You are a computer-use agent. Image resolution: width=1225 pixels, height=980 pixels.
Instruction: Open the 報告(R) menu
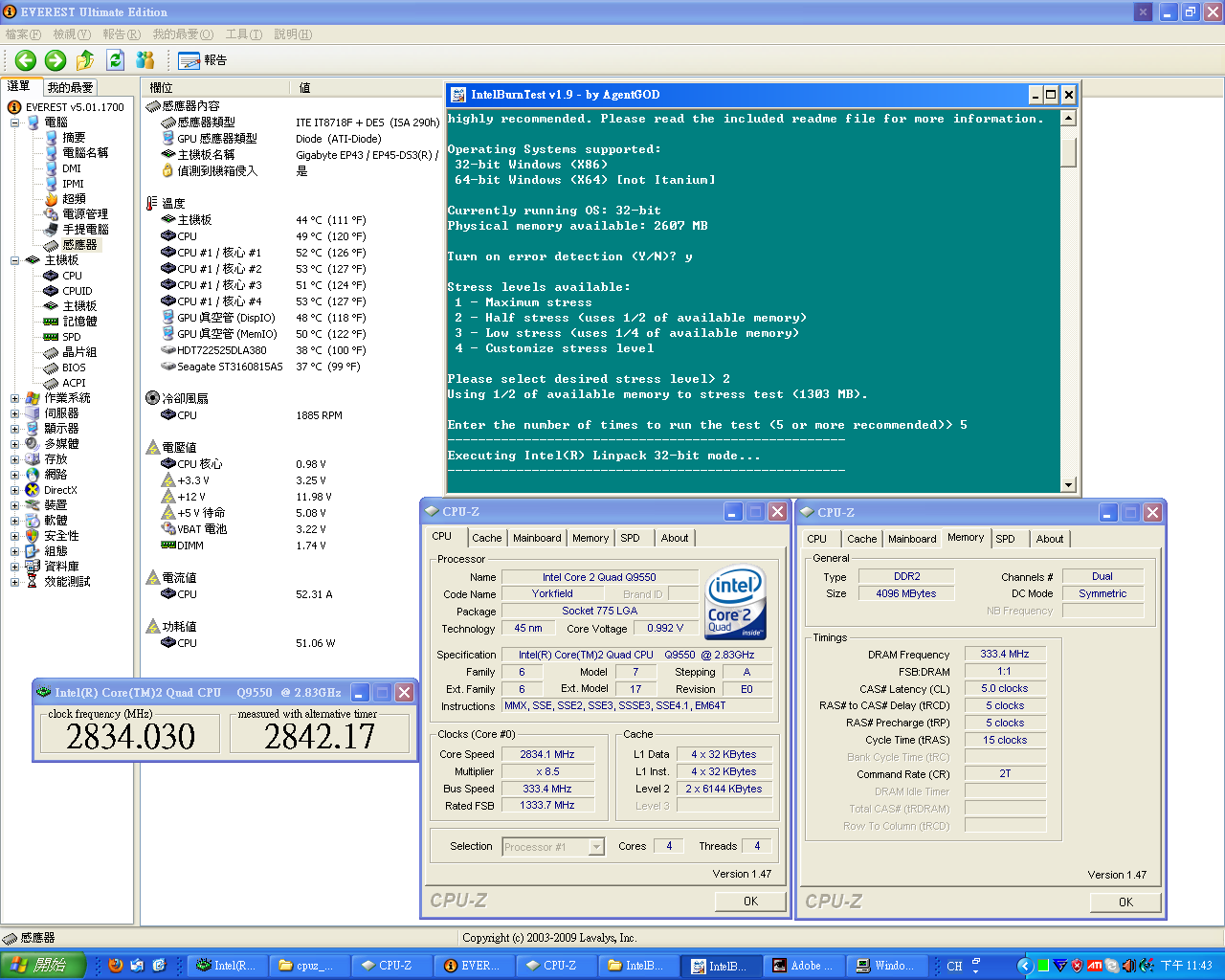tap(122, 34)
